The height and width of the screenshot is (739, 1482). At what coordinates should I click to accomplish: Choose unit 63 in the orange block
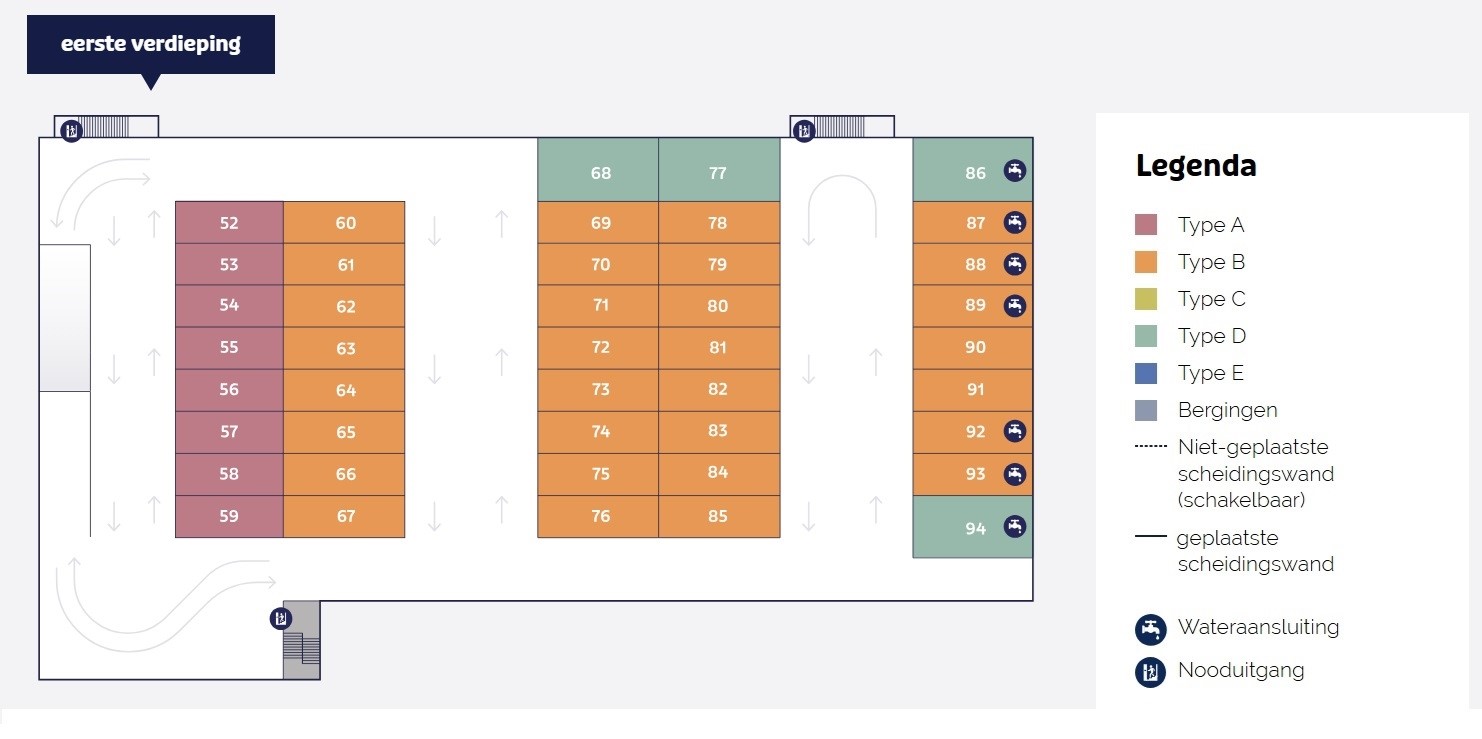click(x=346, y=349)
